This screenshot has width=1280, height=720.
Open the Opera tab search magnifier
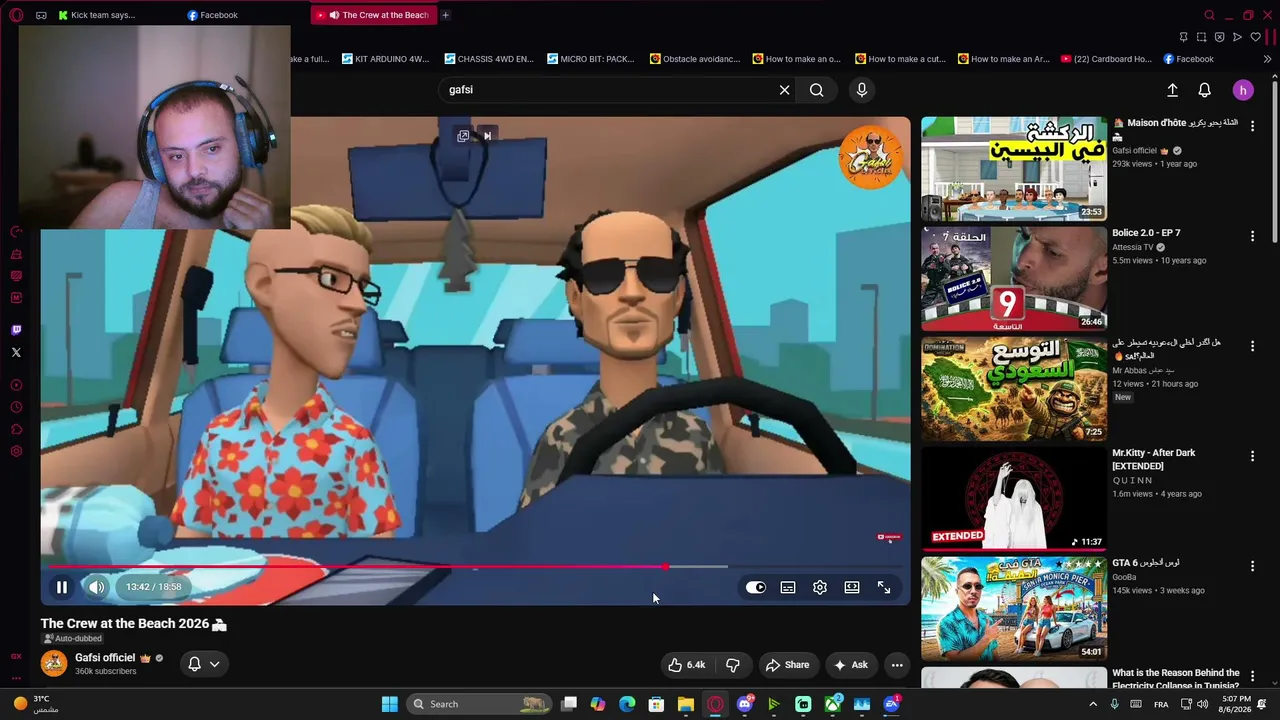[x=1209, y=15]
